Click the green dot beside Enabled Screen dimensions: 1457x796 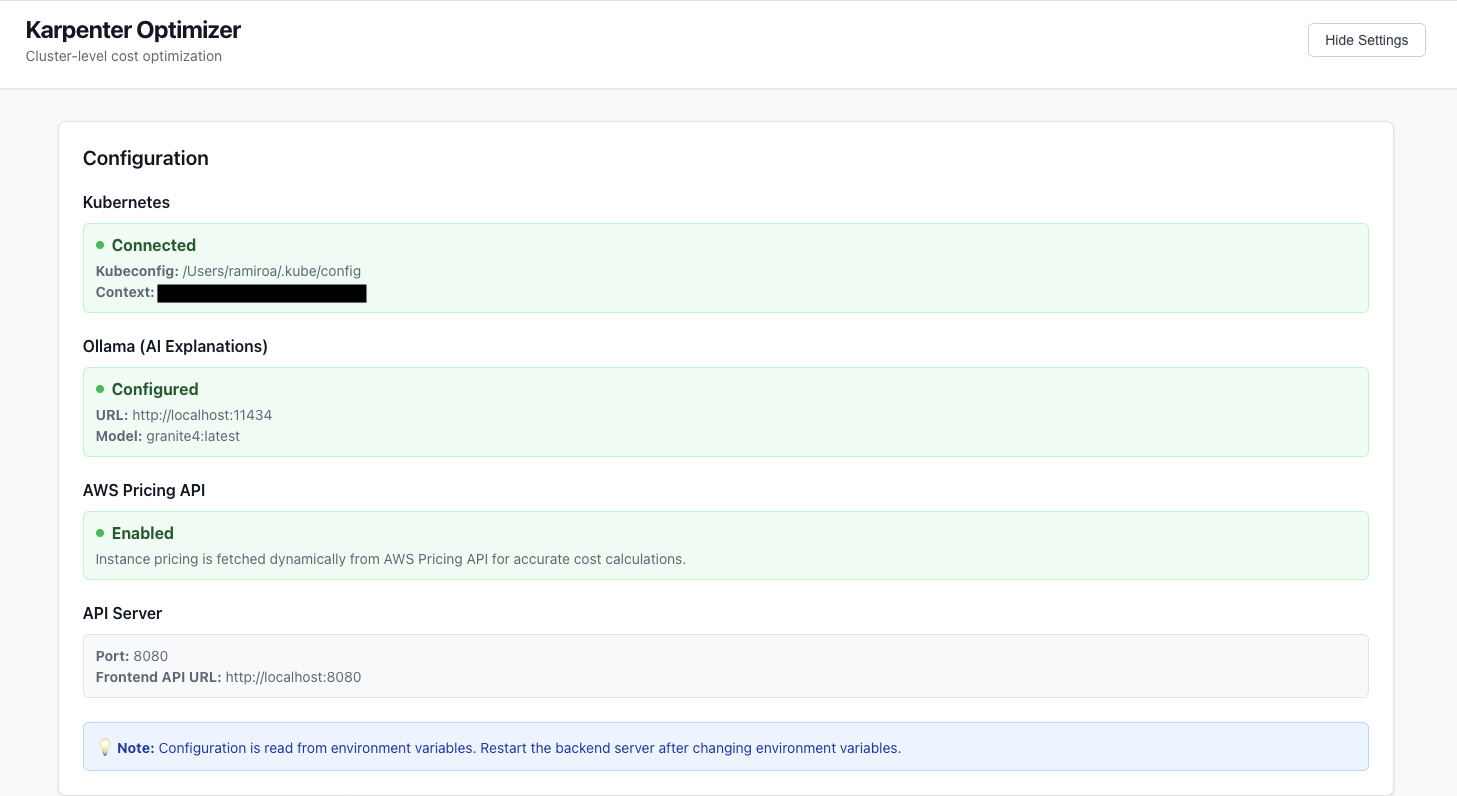click(100, 533)
